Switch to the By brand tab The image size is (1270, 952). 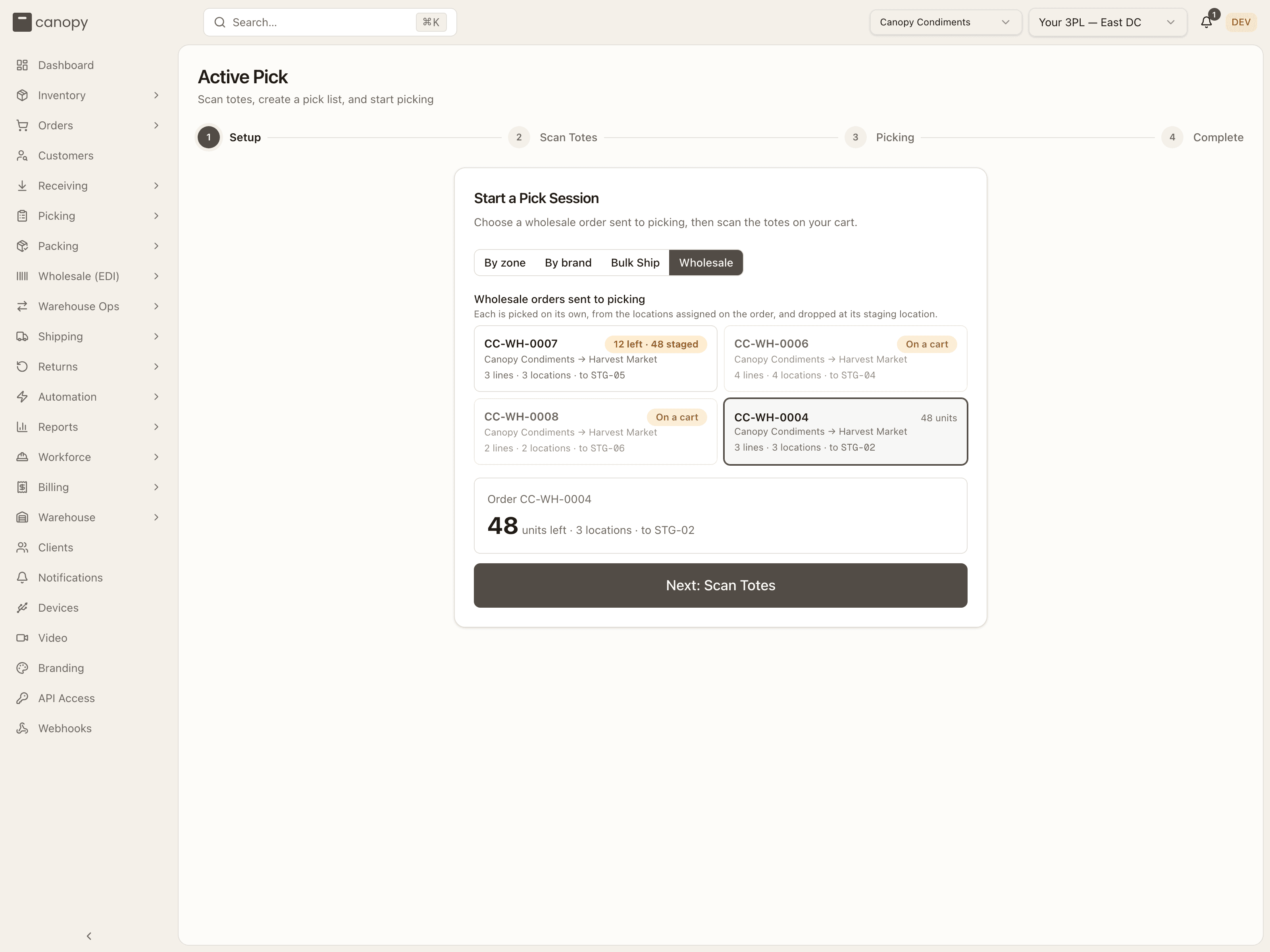coord(568,263)
